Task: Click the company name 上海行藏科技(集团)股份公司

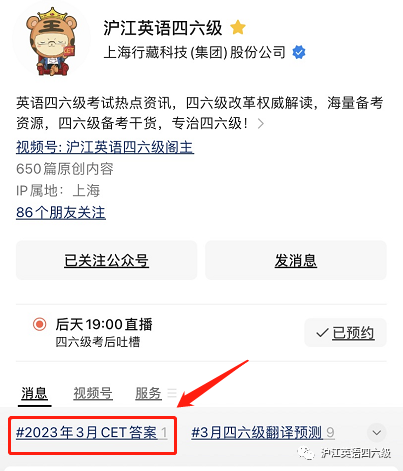Action: (195, 52)
